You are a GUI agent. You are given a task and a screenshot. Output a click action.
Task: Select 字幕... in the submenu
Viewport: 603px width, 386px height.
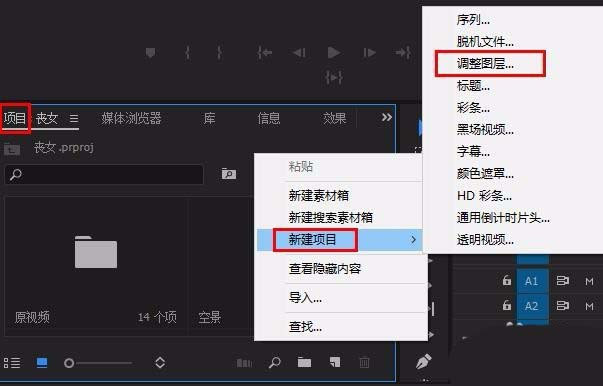tap(473, 151)
